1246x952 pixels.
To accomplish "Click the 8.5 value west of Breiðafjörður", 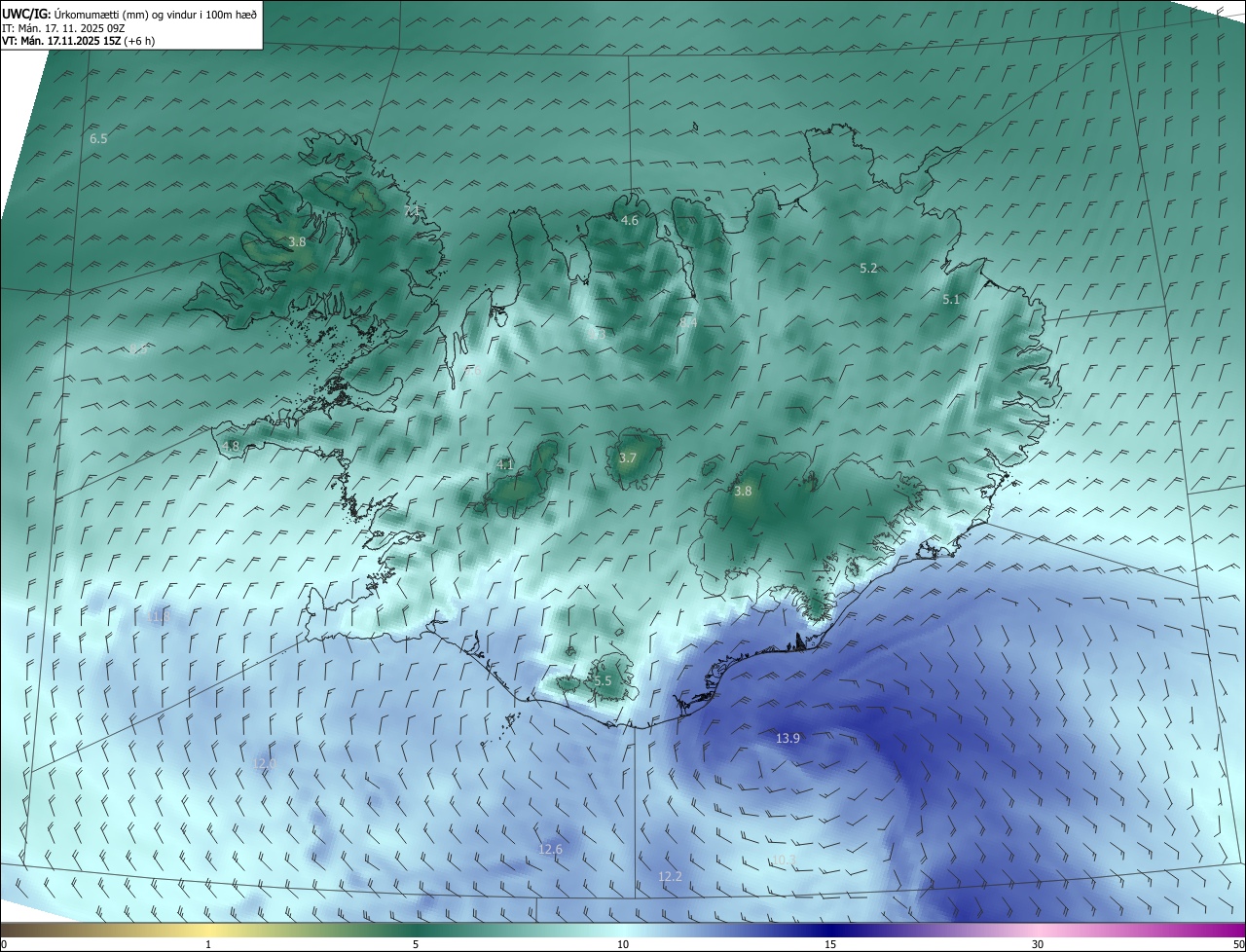I will tap(137, 348).
